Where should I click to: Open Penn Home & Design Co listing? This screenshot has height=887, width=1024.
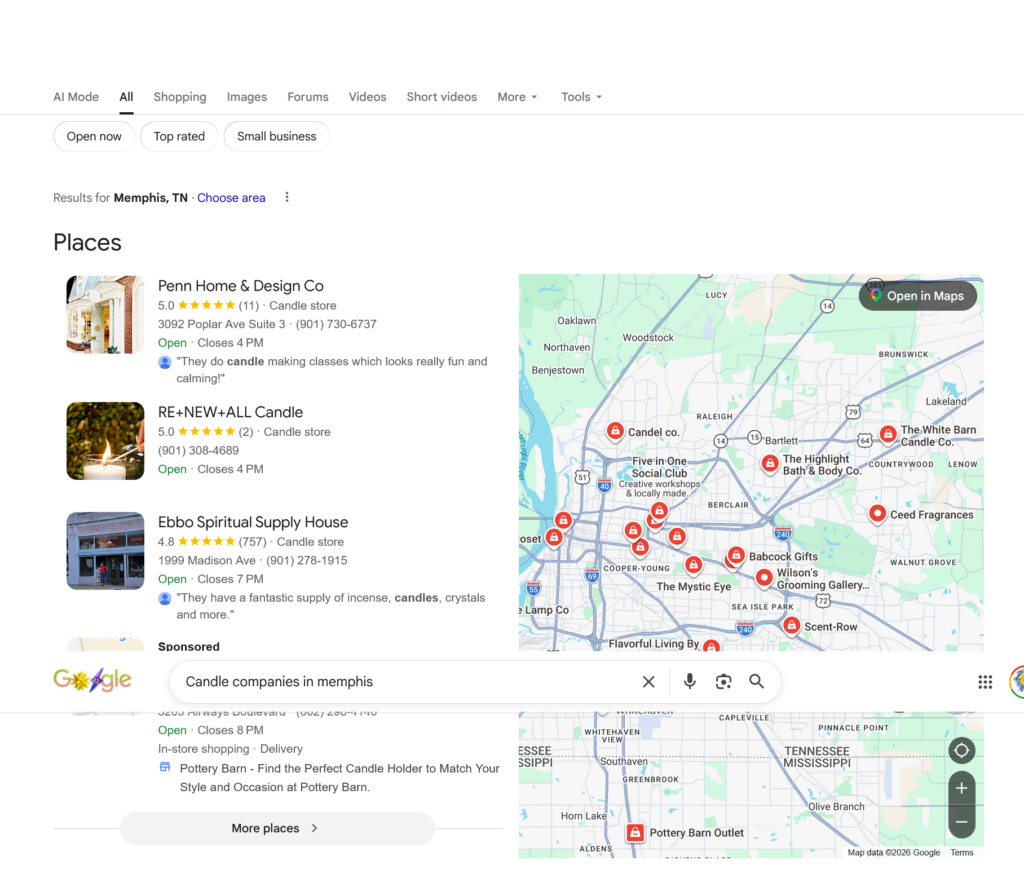pyautogui.click(x=240, y=286)
